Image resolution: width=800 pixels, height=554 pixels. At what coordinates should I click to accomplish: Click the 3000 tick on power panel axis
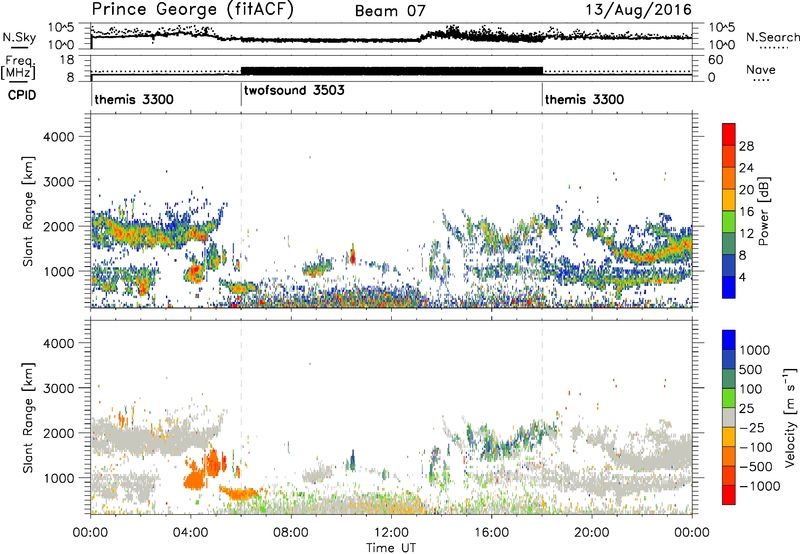59,182
